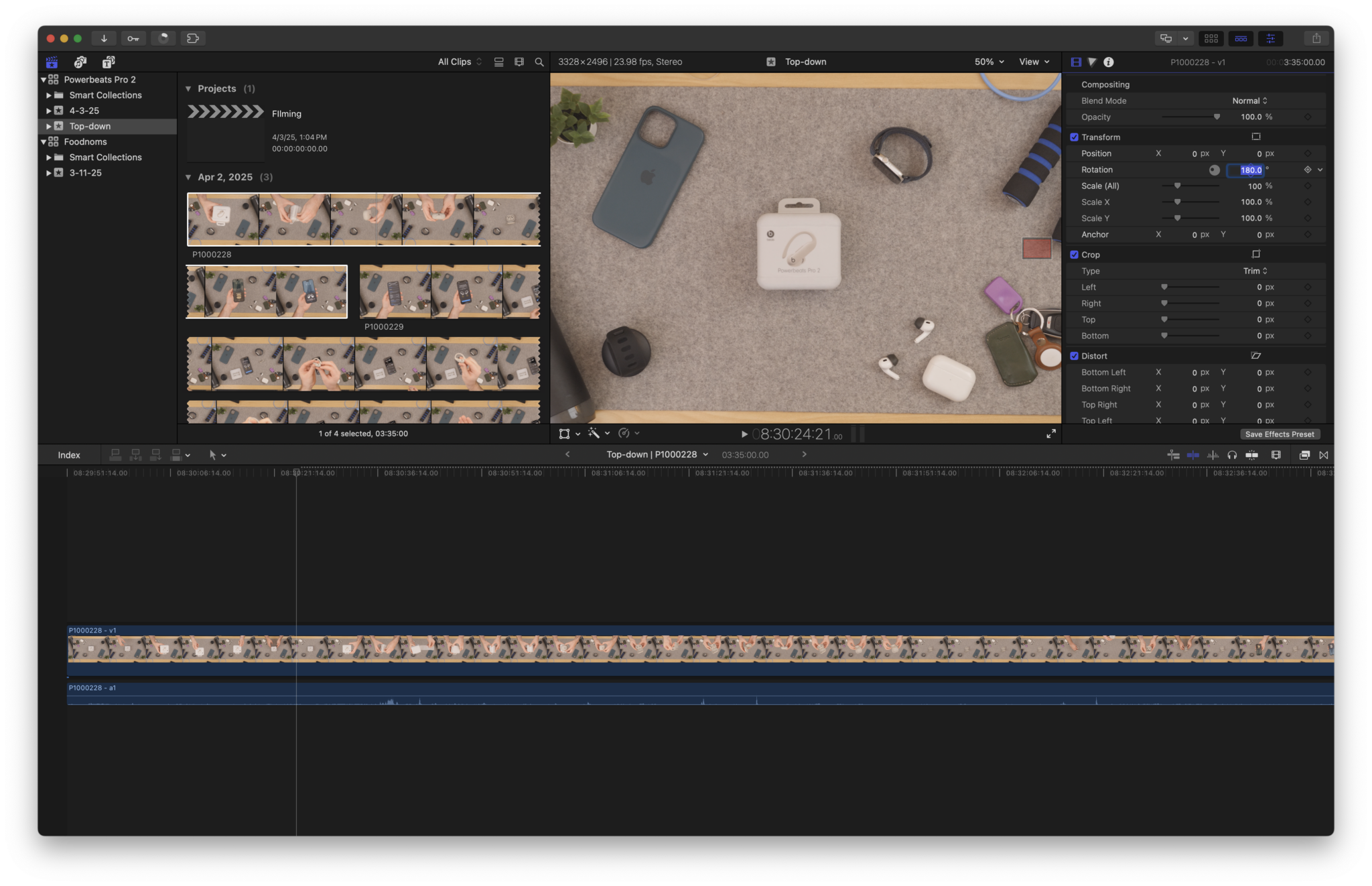Image resolution: width=1372 pixels, height=886 pixels.
Task: Toggle the Distort effect checkbox
Action: tap(1075, 356)
